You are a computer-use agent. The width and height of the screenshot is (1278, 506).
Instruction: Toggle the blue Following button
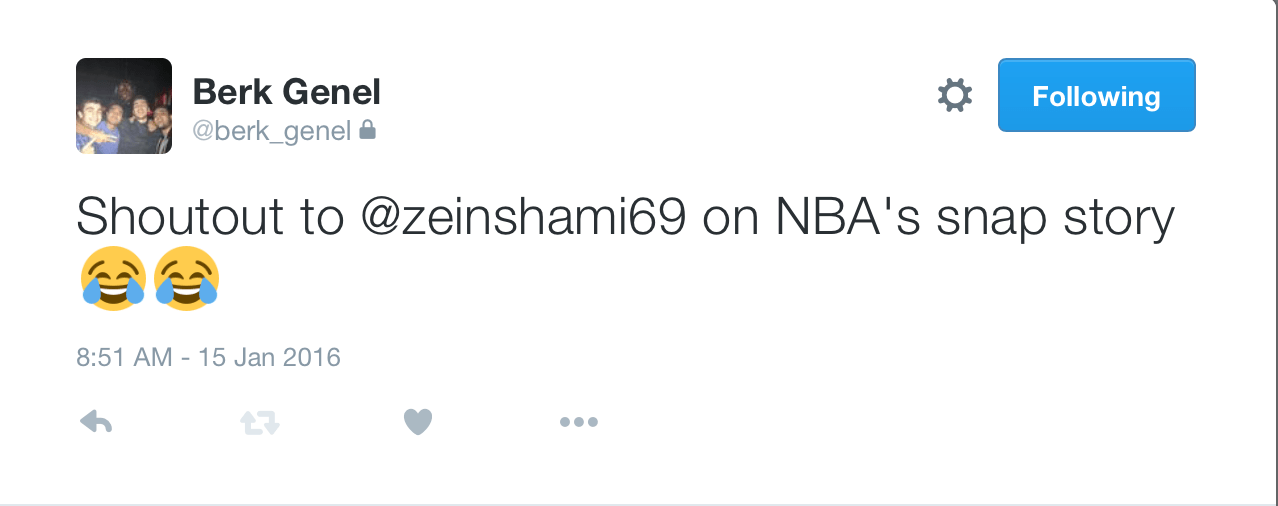(x=1096, y=96)
